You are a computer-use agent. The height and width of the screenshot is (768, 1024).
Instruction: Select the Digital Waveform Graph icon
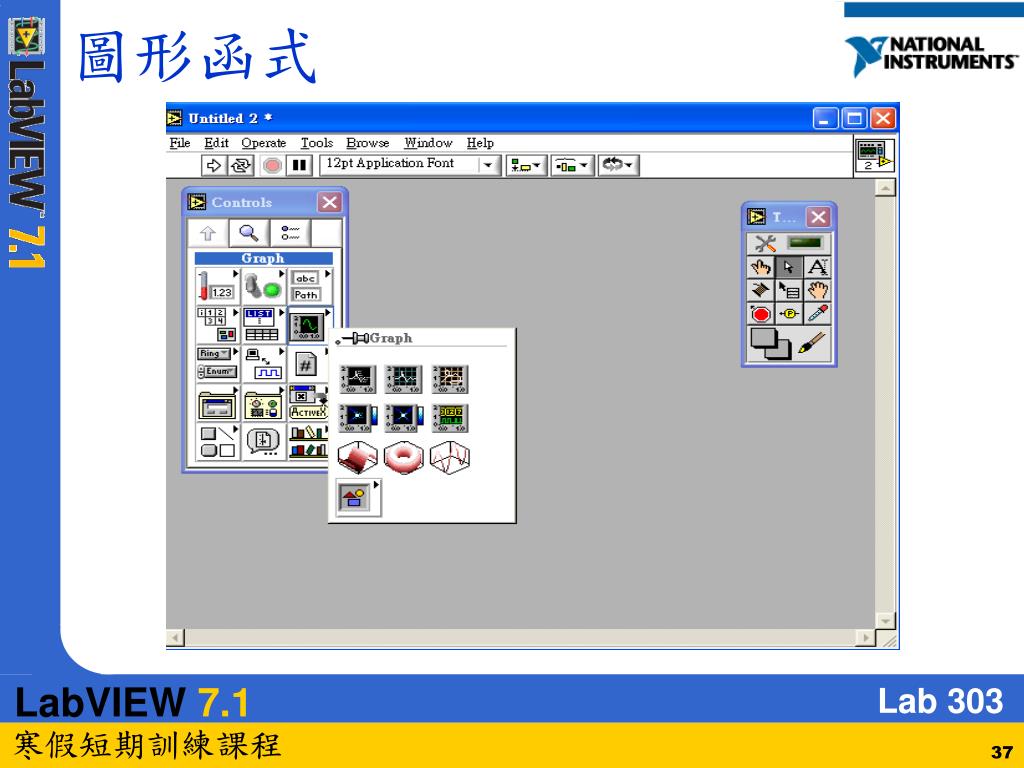450,418
